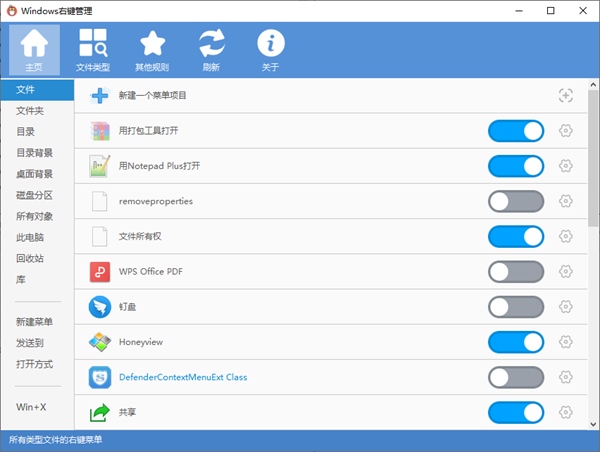600x452 pixels.
Task: Select 桌面背景 in the sidebar
Action: 38,174
